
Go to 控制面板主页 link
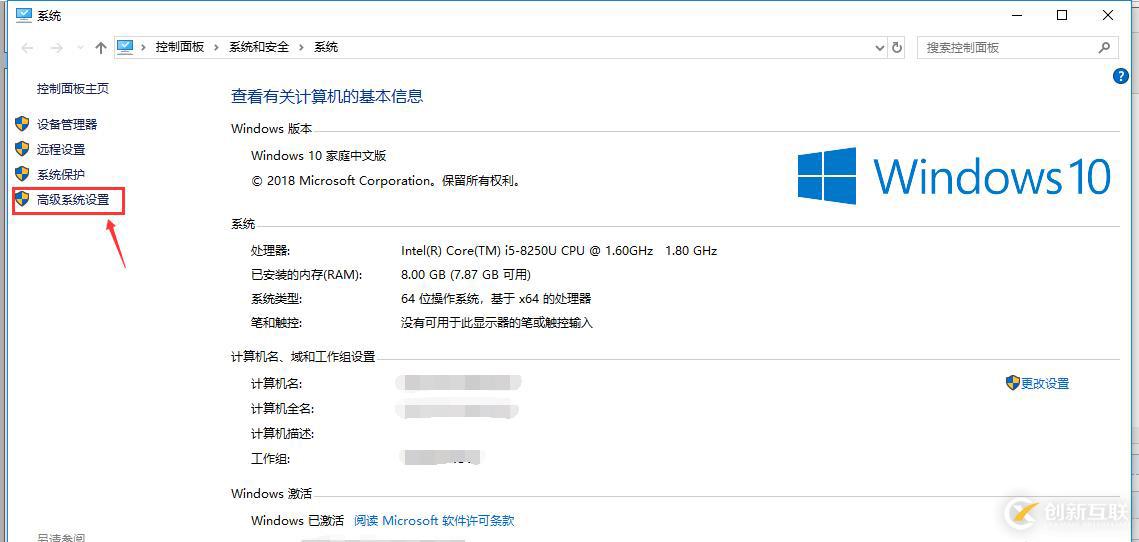(x=73, y=88)
